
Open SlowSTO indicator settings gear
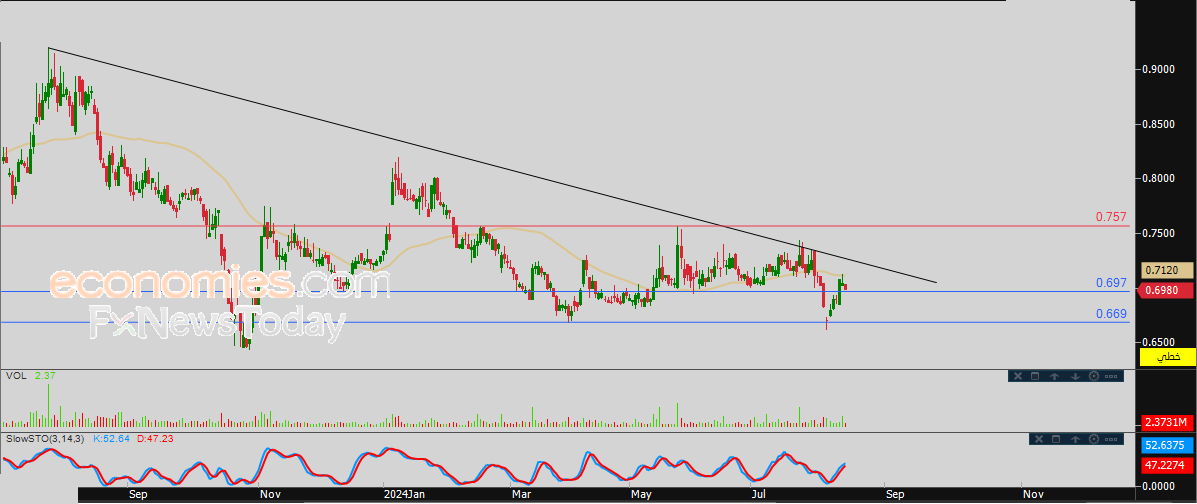click(x=1093, y=439)
